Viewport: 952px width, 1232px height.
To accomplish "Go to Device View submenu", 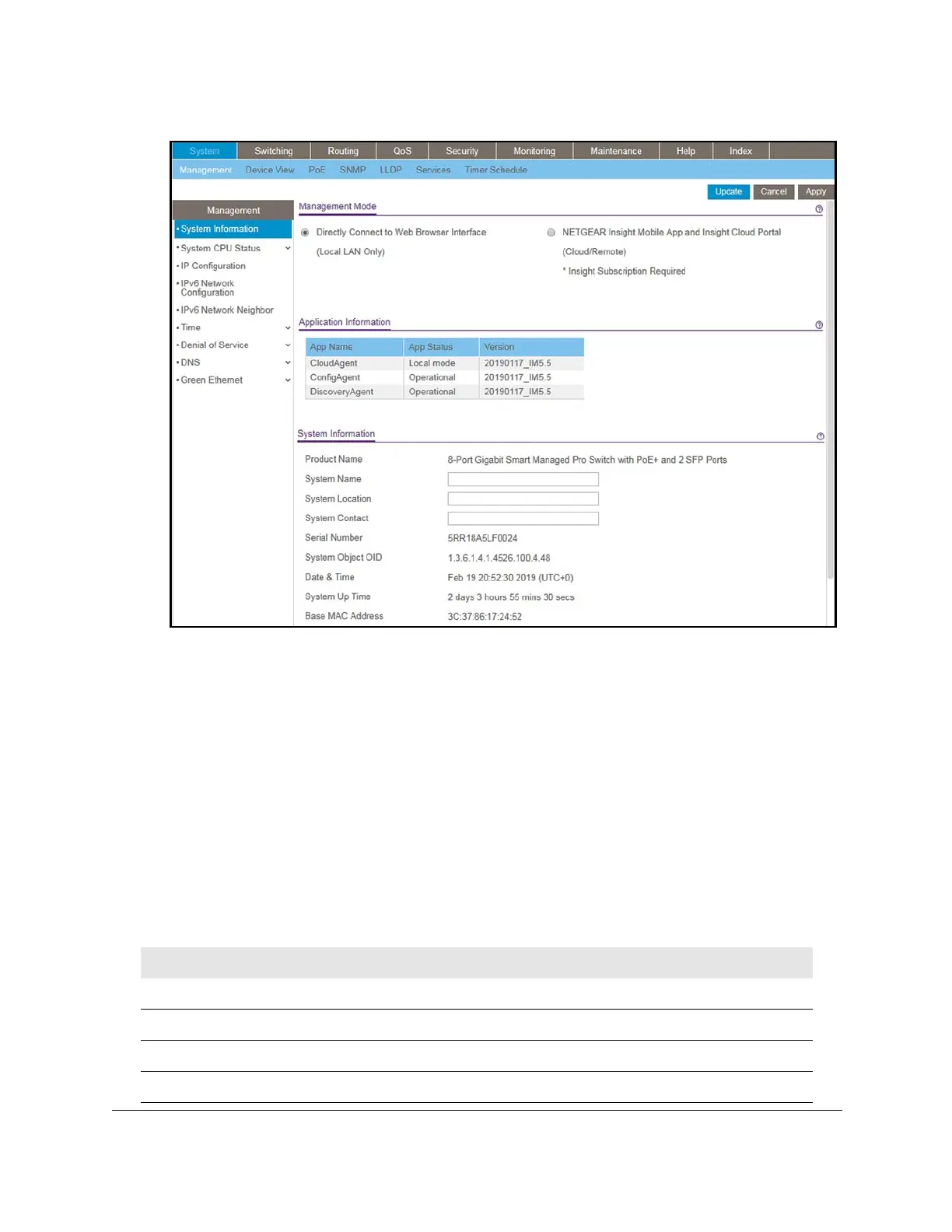I will coord(270,170).
